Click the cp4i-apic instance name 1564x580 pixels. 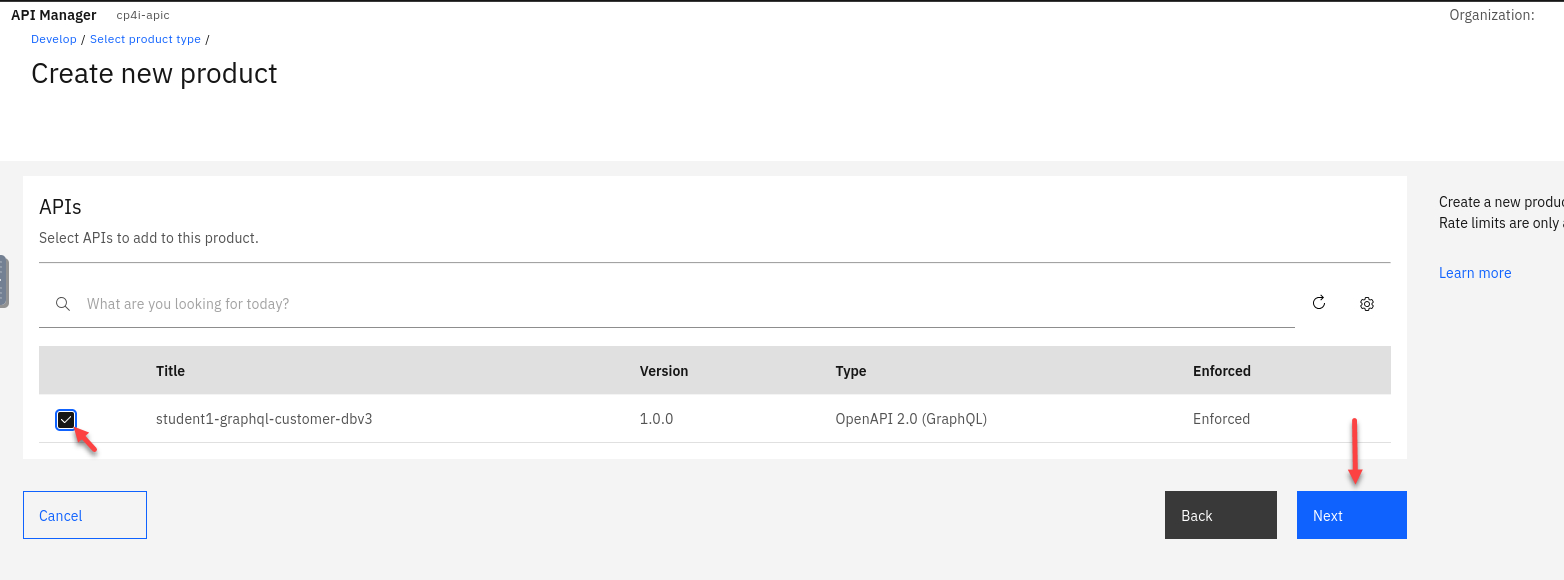[x=143, y=16]
